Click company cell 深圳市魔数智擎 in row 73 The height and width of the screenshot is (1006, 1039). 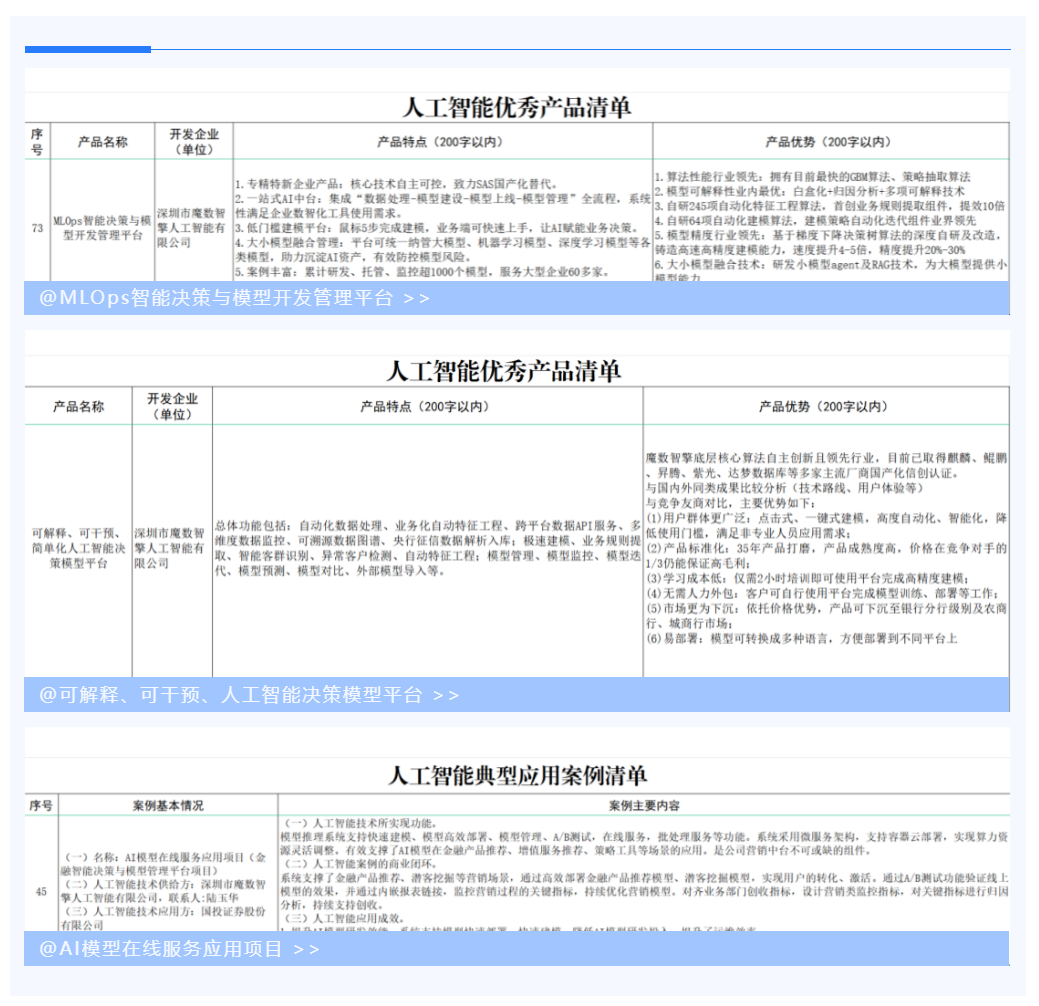click(193, 228)
